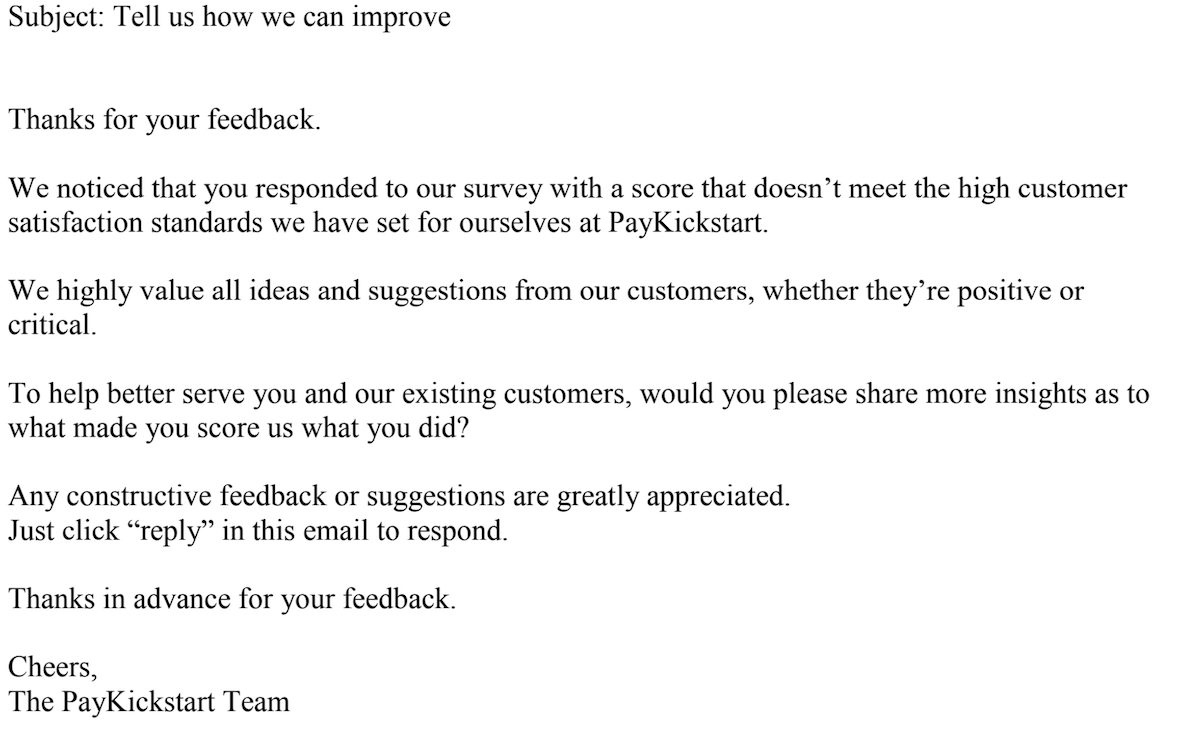This screenshot has width=1200, height=755.
Task: Click the "Thanks in advance for your feedback." line
Action: tap(232, 598)
